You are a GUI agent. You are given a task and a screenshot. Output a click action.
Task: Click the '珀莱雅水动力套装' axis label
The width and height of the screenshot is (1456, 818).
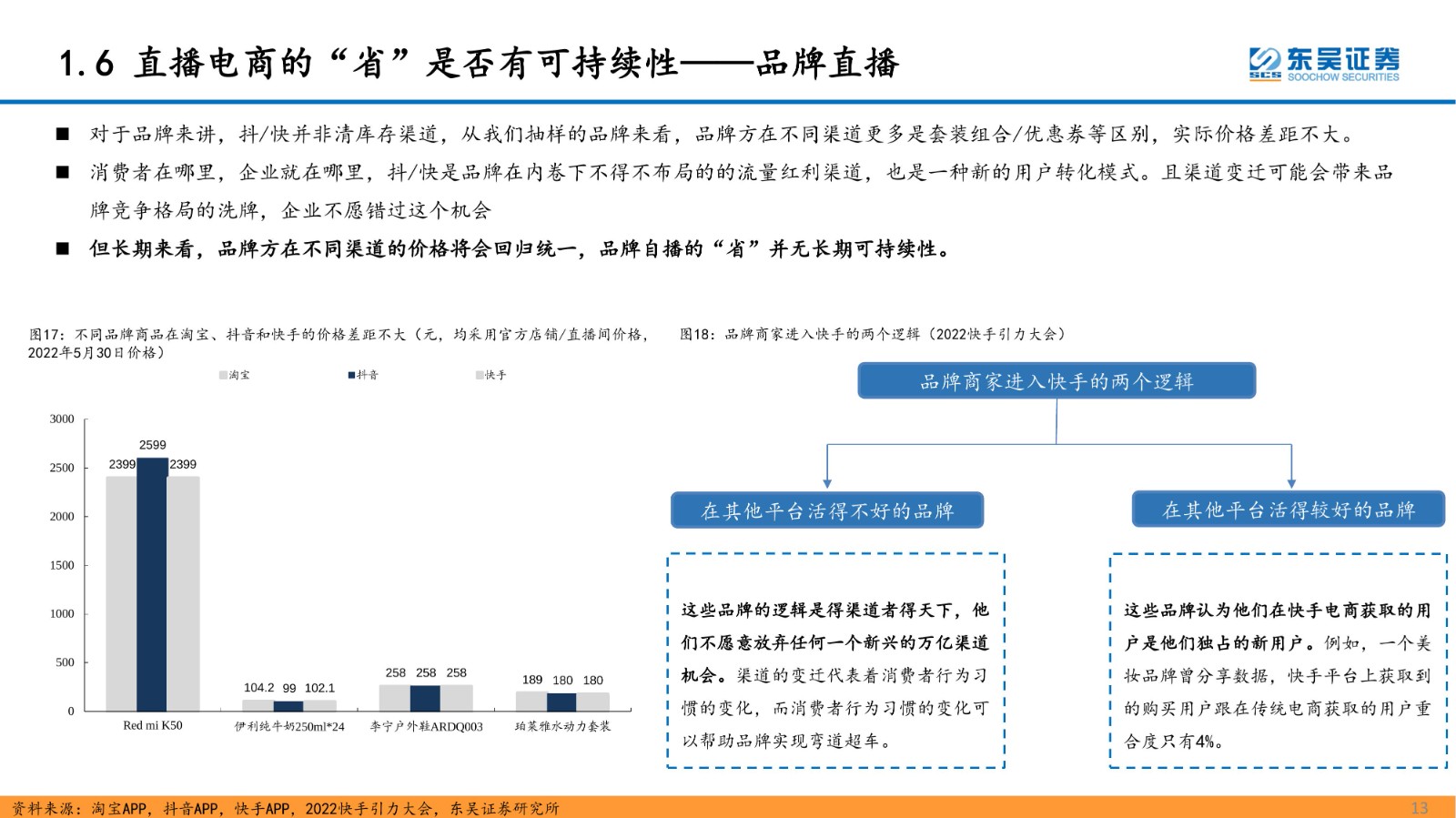point(562,726)
